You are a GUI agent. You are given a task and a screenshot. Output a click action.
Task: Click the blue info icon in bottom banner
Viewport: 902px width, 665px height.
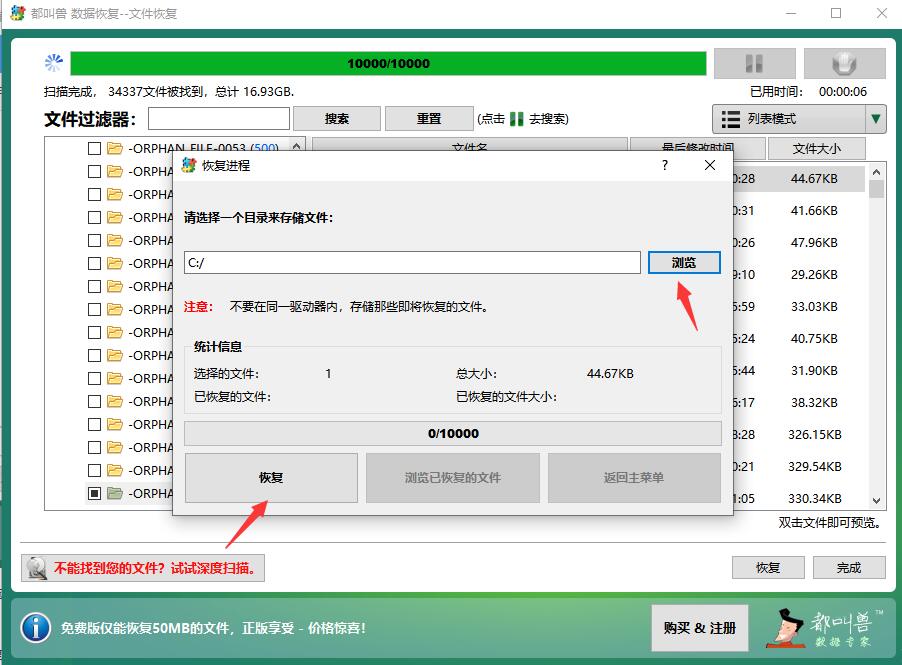point(36,628)
